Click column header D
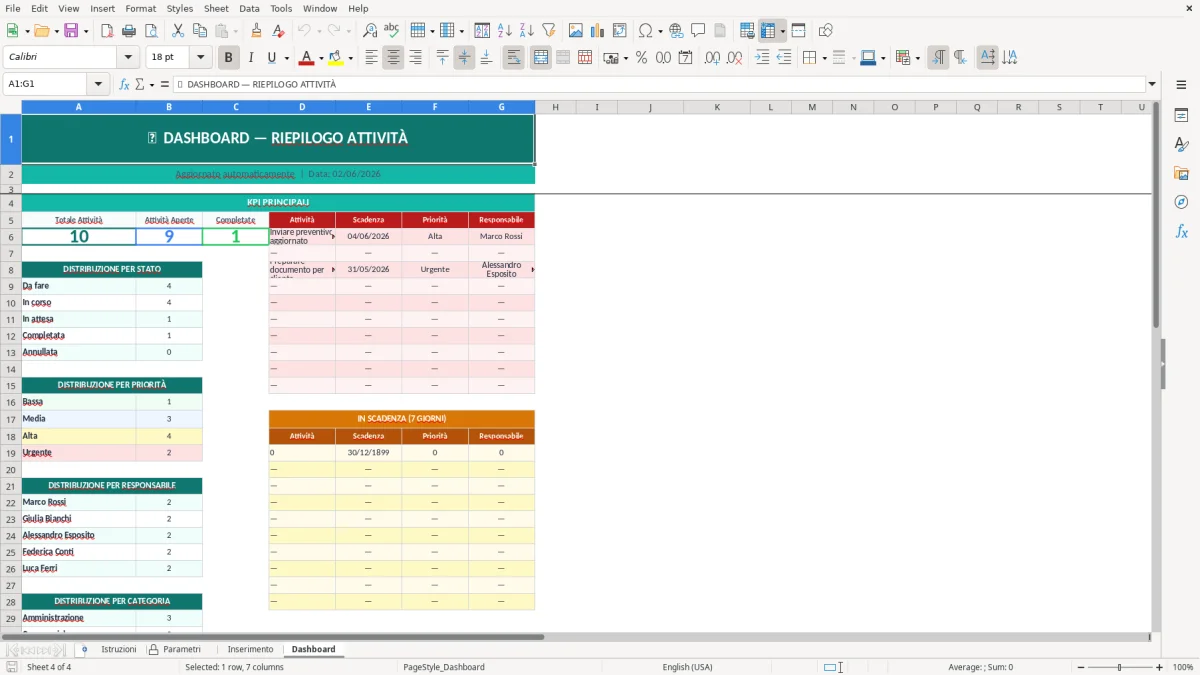Image resolution: width=1200 pixels, height=675 pixels. (x=302, y=107)
